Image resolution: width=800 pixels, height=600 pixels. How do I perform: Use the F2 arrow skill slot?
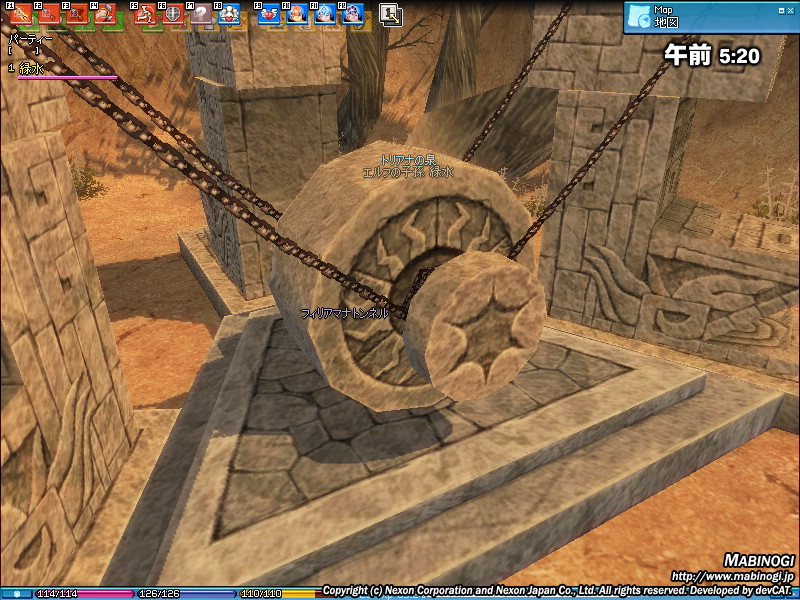pyautogui.click(x=49, y=14)
